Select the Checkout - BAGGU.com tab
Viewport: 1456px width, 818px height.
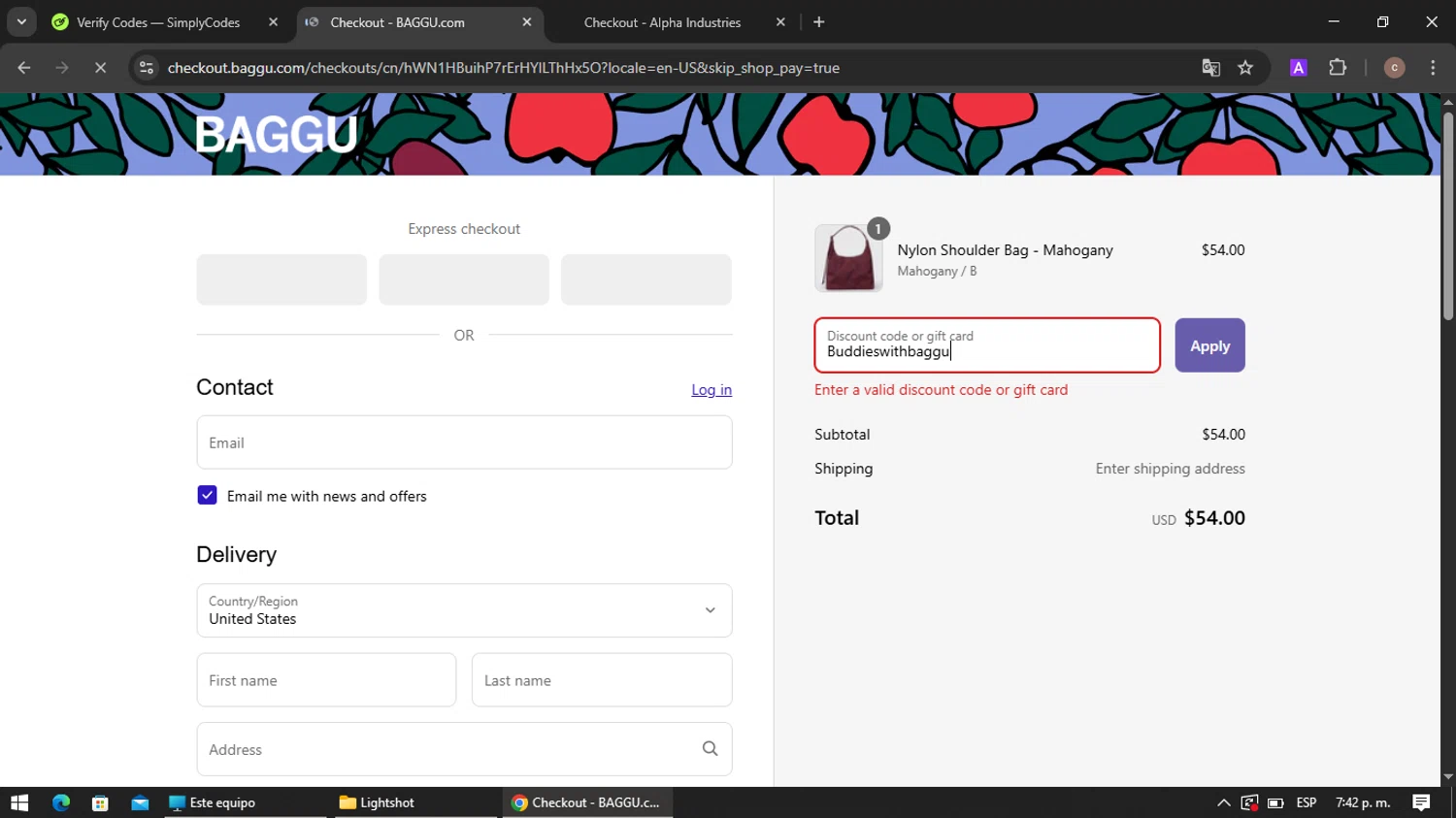[x=397, y=22]
